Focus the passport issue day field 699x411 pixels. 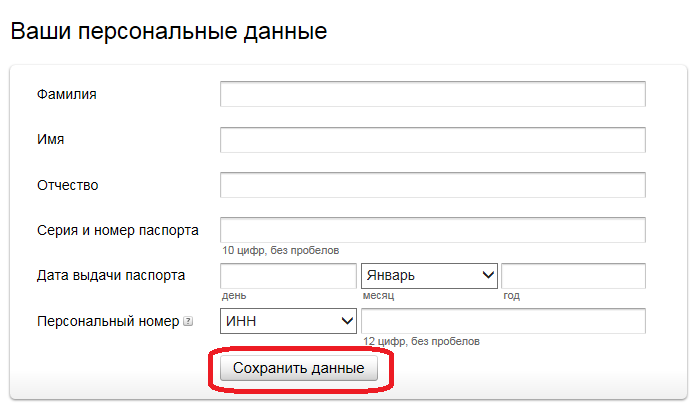tap(288, 275)
